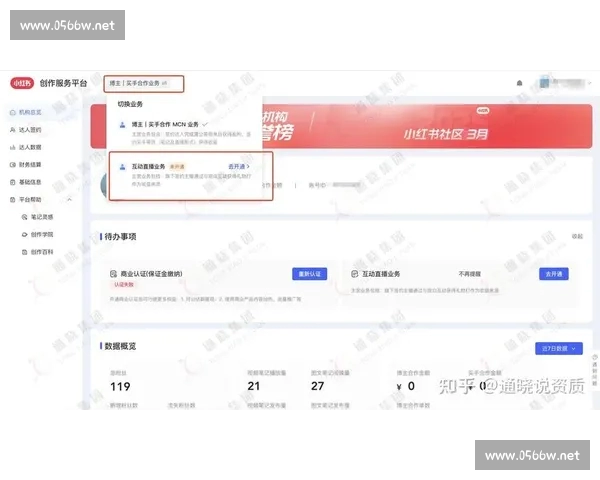
Task: Click the 去开通 link in dropdown
Action: (239, 167)
